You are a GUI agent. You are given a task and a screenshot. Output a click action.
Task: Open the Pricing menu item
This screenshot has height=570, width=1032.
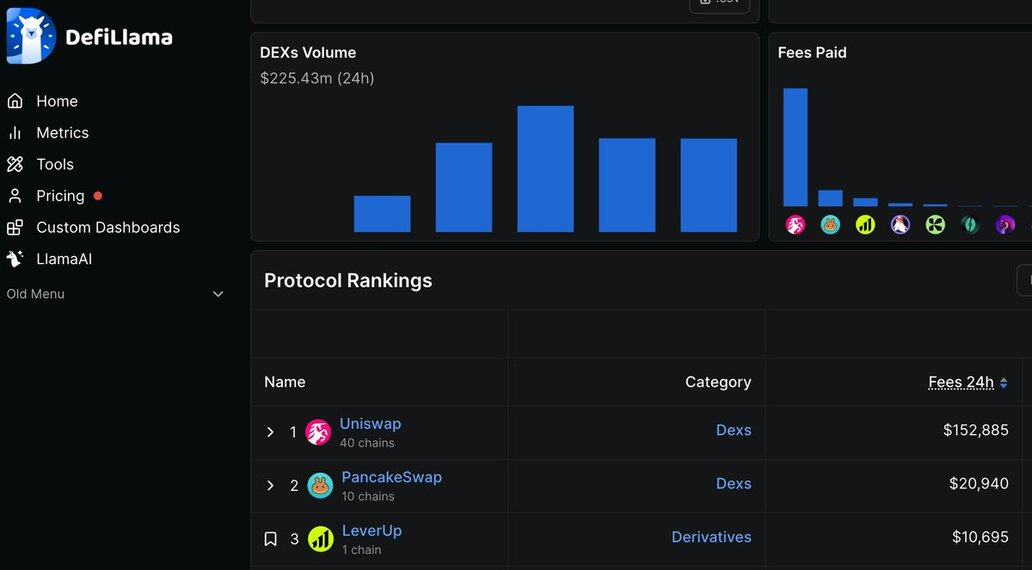60,196
